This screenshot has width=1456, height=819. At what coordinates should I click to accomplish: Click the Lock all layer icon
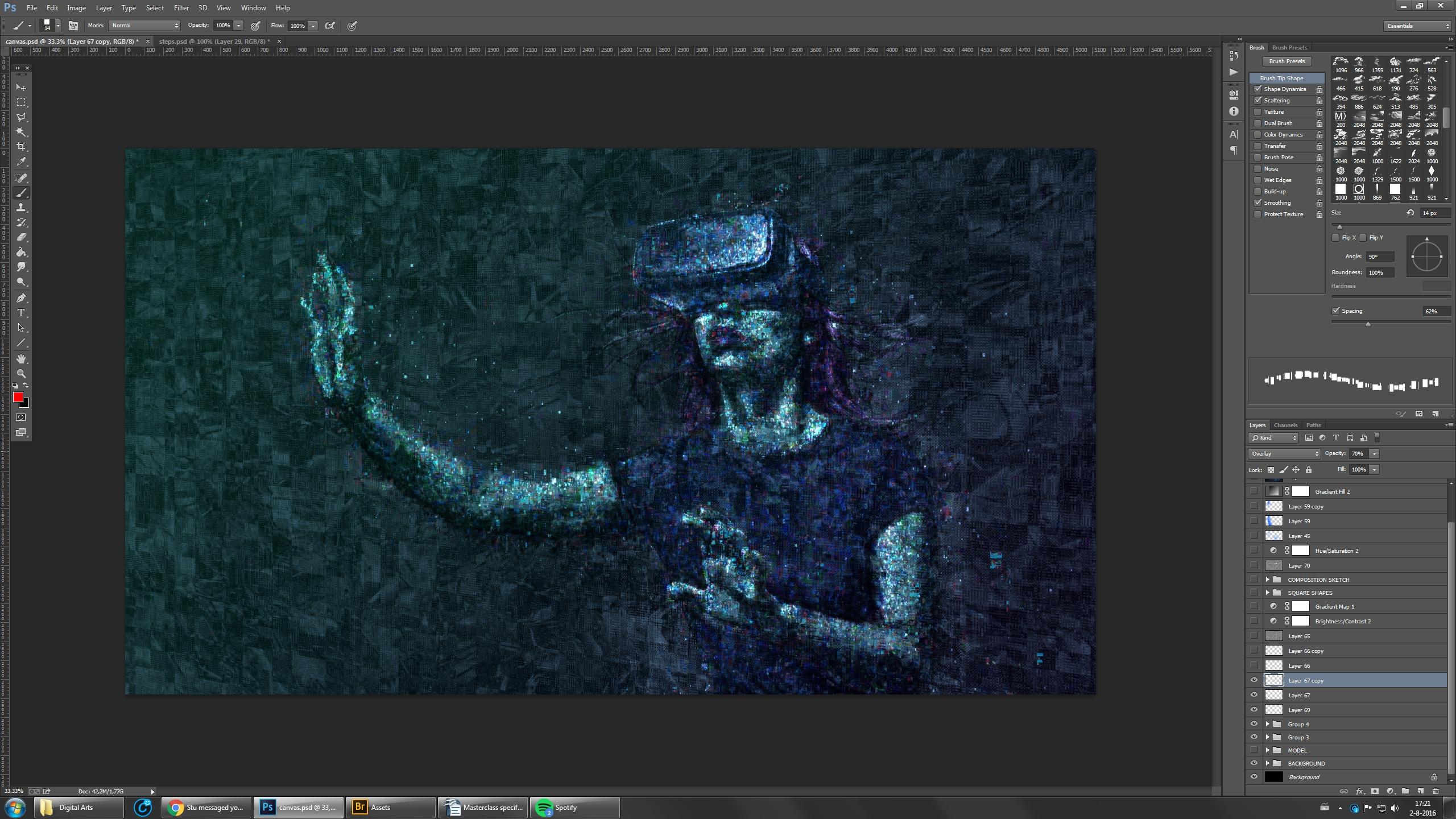pos(1308,470)
